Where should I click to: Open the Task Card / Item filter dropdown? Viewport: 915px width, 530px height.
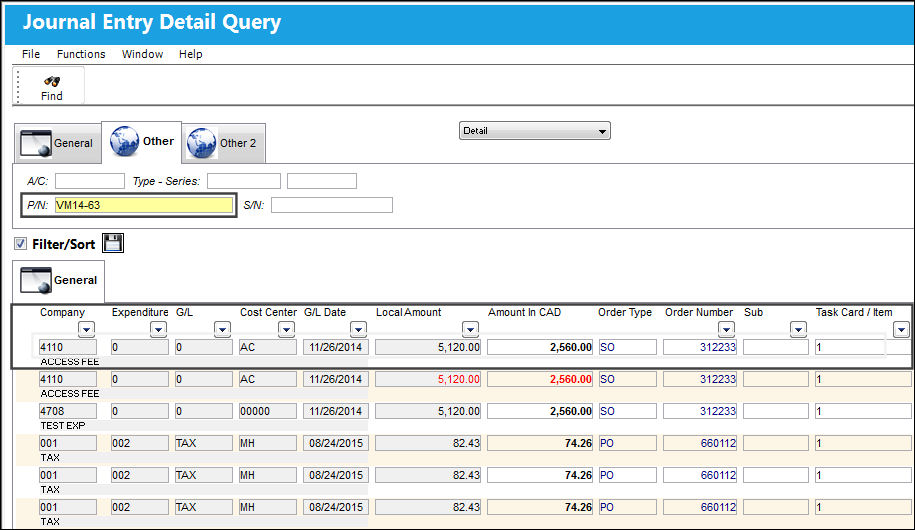tap(901, 330)
